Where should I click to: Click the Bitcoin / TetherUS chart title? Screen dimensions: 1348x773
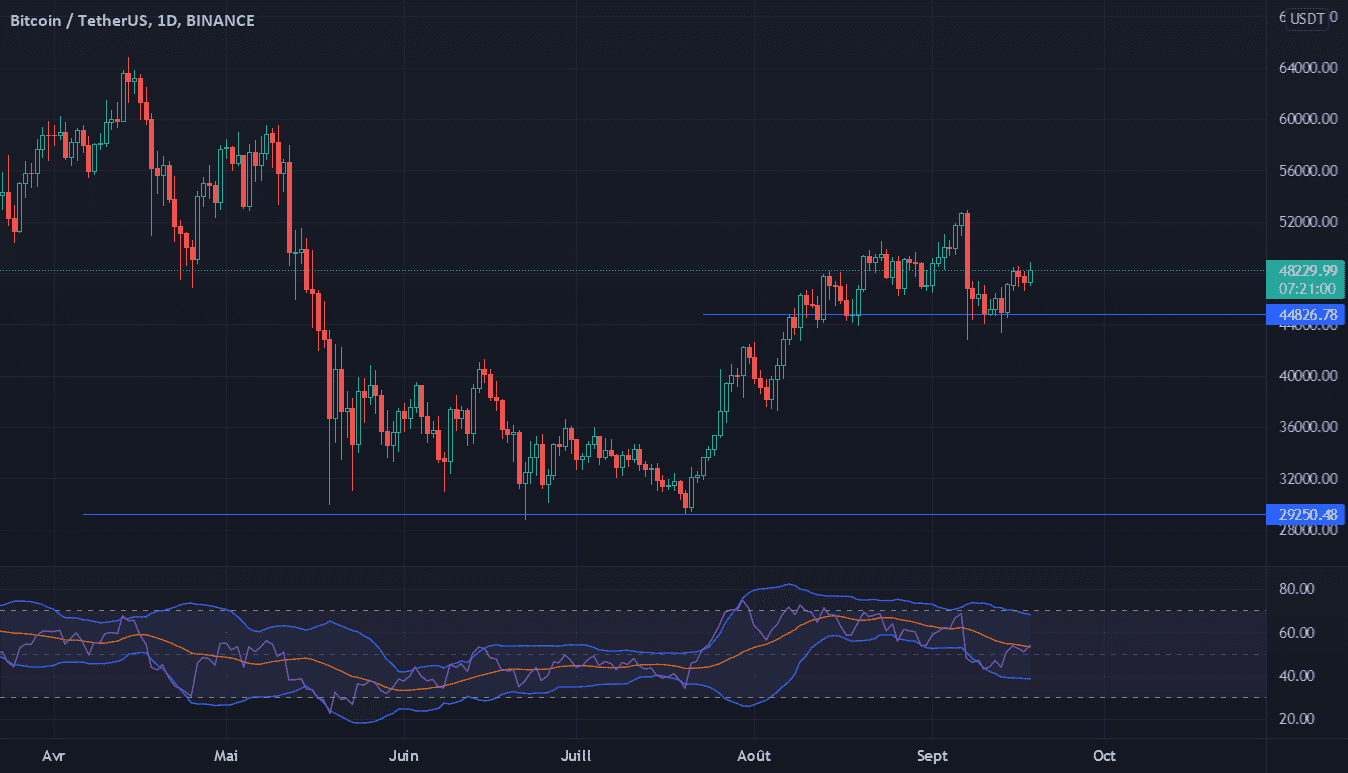tap(132, 21)
